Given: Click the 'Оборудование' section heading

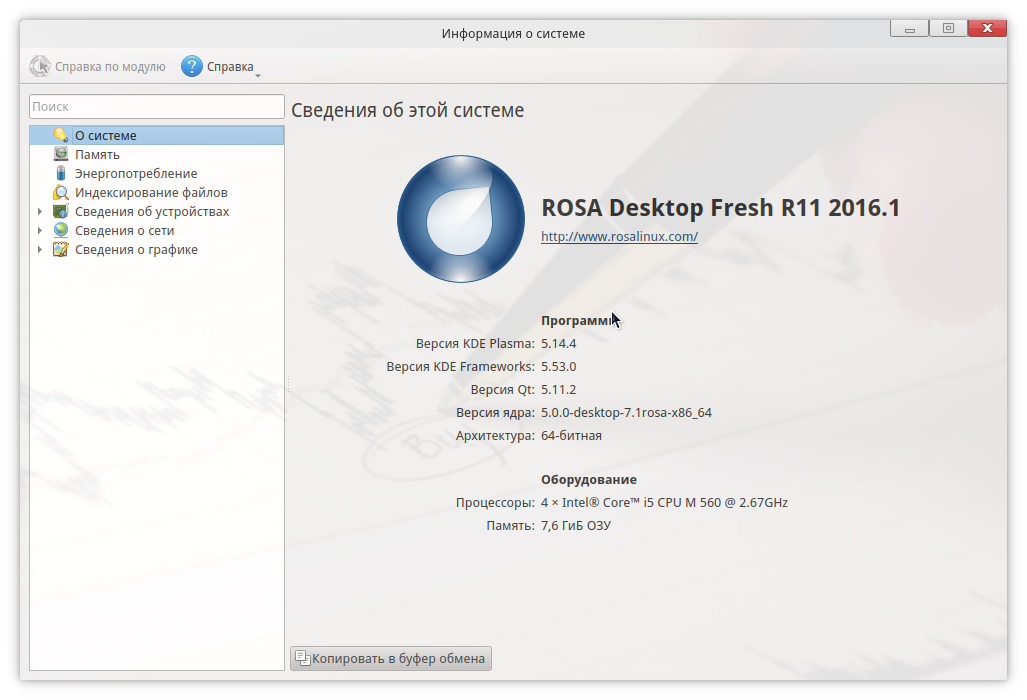Looking at the screenshot, I should [x=589, y=479].
